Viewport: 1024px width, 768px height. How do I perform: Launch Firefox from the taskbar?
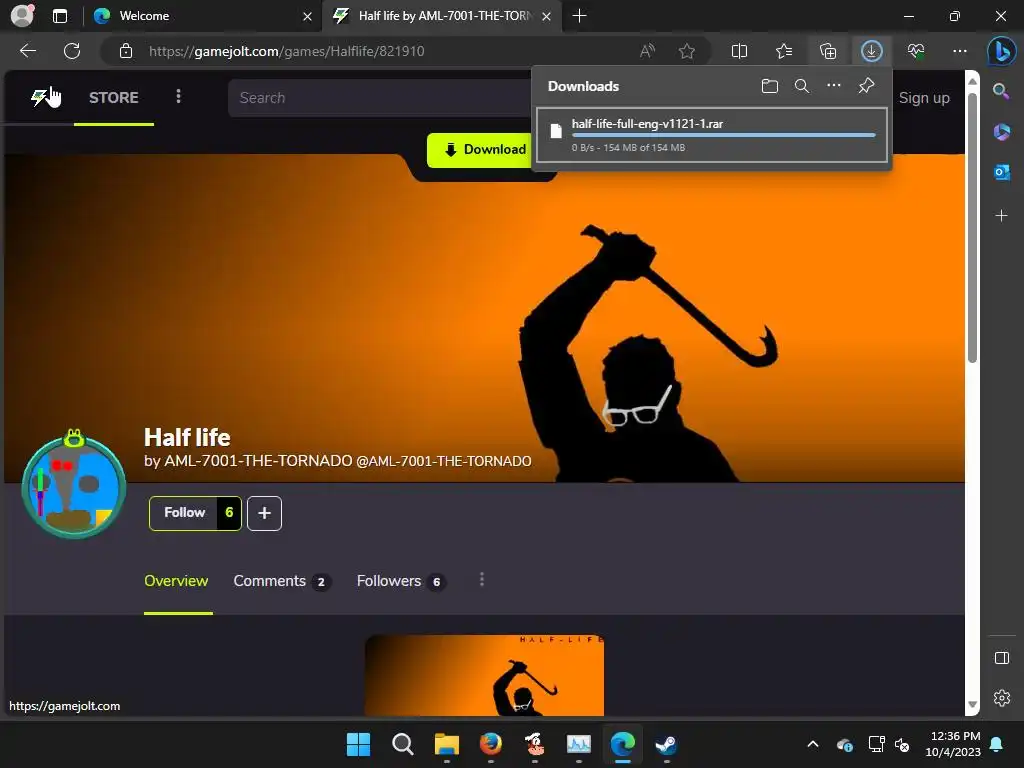[x=490, y=744]
